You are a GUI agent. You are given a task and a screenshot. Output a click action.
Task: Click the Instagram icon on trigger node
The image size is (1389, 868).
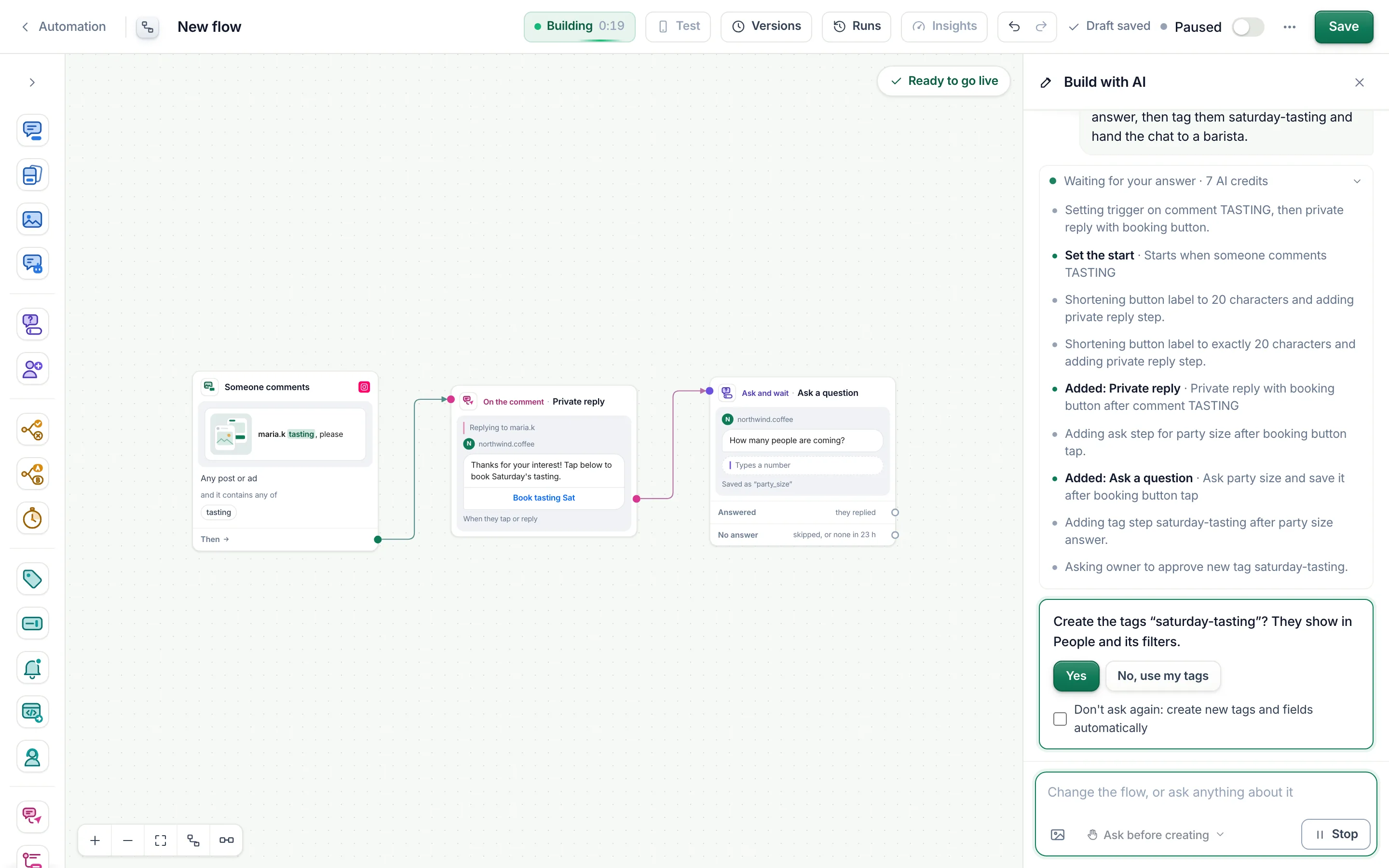(x=364, y=387)
